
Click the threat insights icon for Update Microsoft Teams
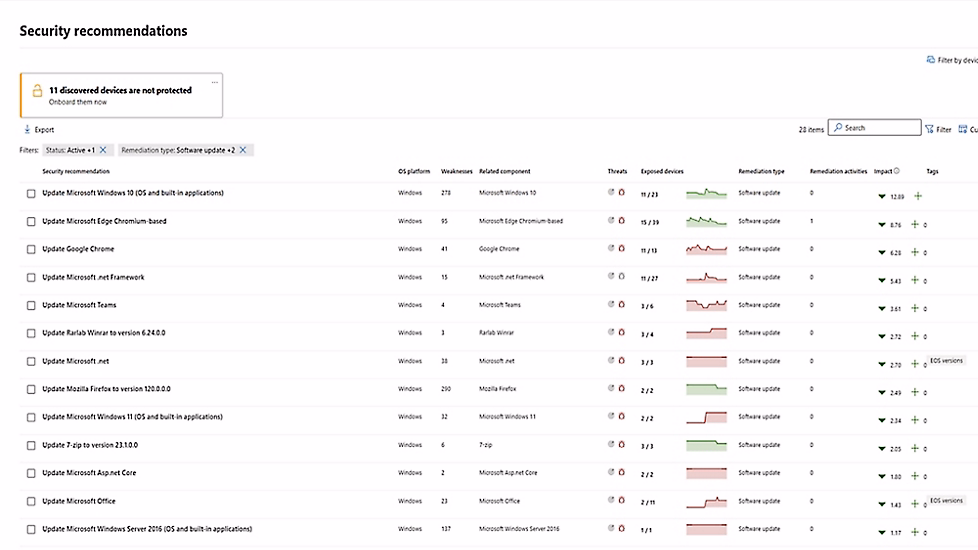(611, 304)
